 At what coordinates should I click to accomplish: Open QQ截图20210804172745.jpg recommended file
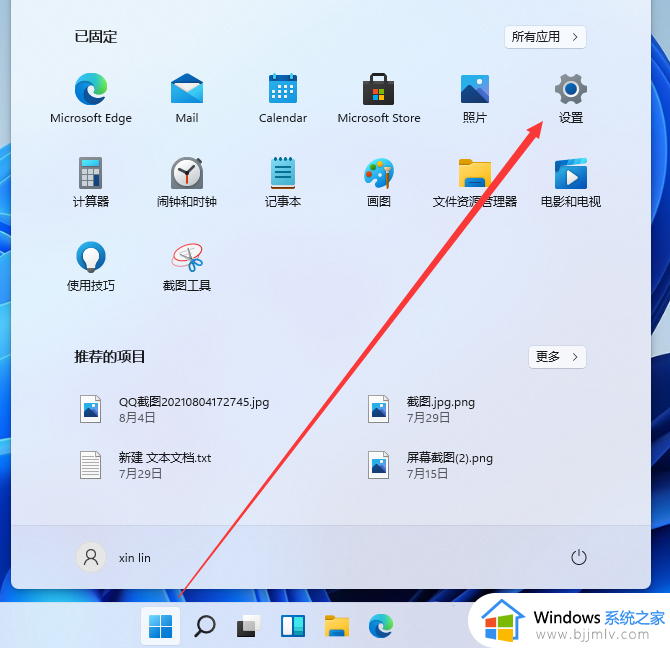[x=174, y=409]
